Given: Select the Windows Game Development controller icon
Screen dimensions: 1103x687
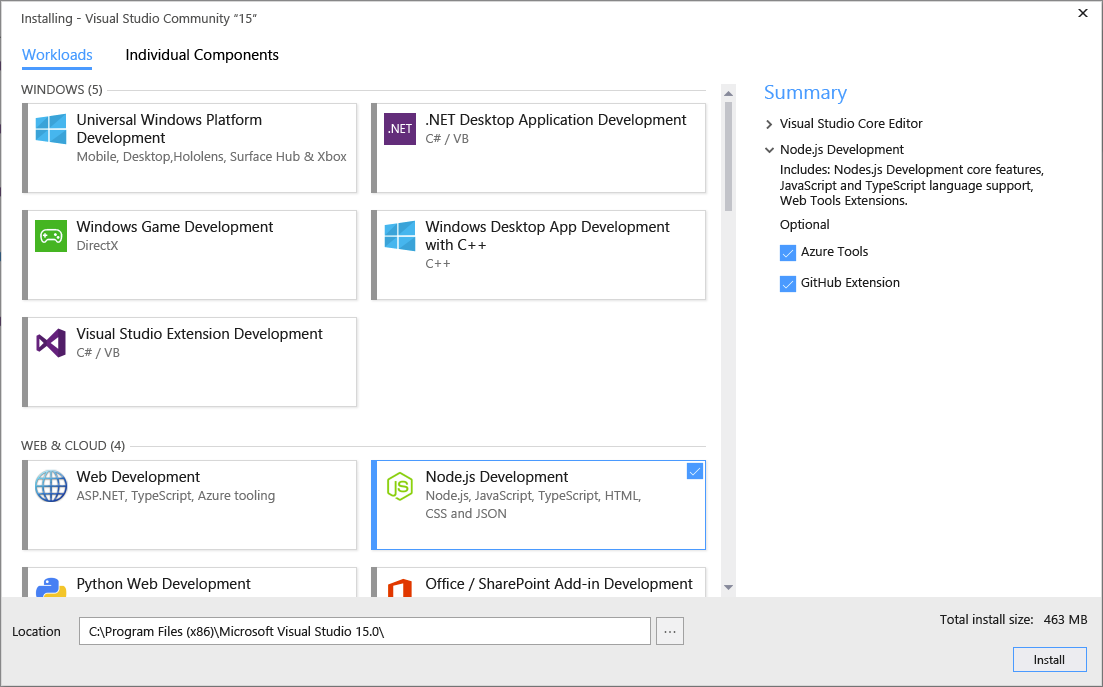Looking at the screenshot, I should pyautogui.click(x=51, y=236).
